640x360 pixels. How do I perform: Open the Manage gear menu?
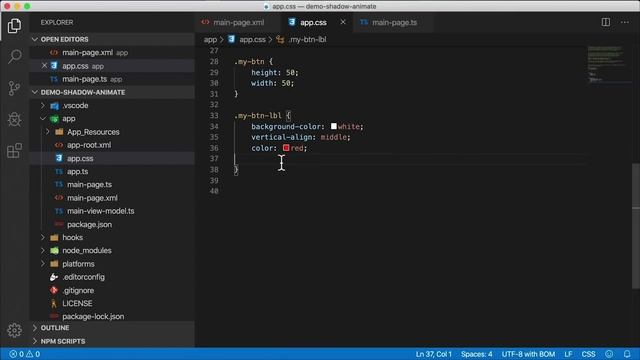click(x=14, y=330)
